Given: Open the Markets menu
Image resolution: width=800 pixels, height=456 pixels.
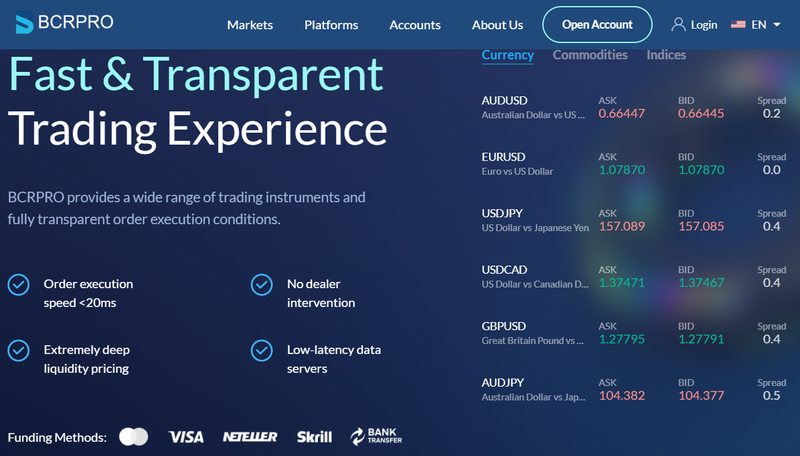Looking at the screenshot, I should (250, 25).
